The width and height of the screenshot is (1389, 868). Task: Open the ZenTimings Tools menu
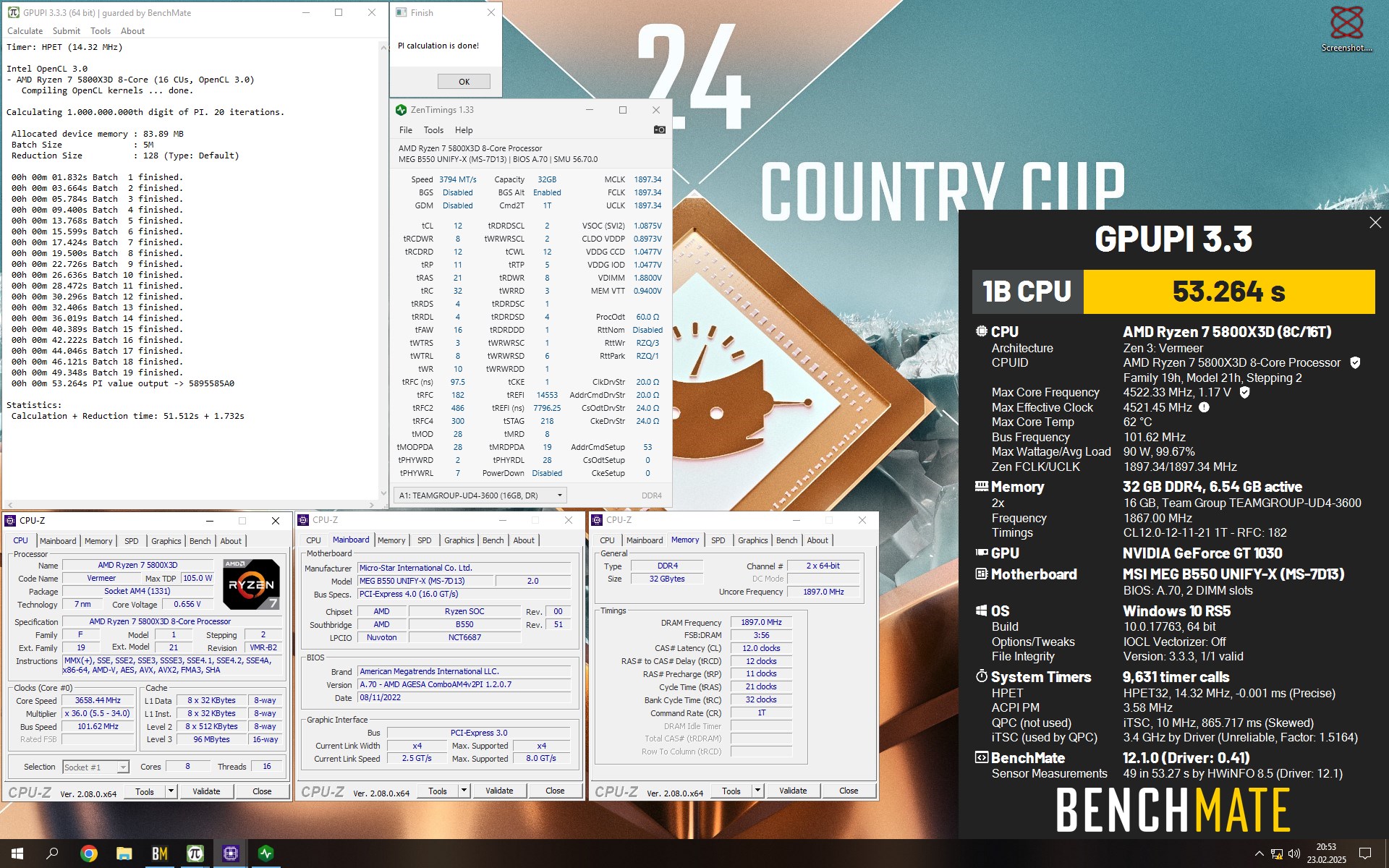[433, 130]
